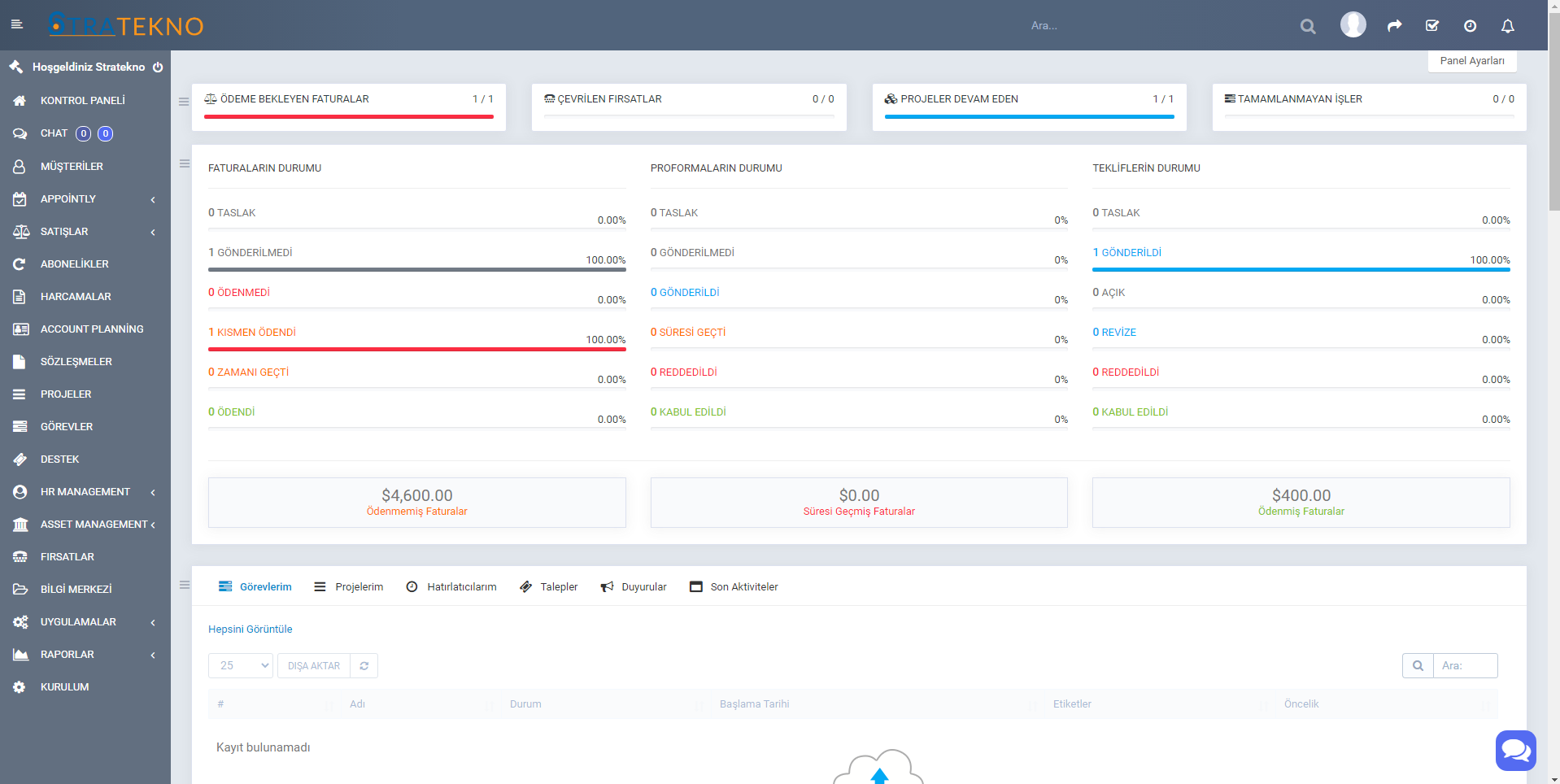Click the home icon for Kontrol Paneli
This screenshot has height=784, width=1560.
(x=20, y=101)
